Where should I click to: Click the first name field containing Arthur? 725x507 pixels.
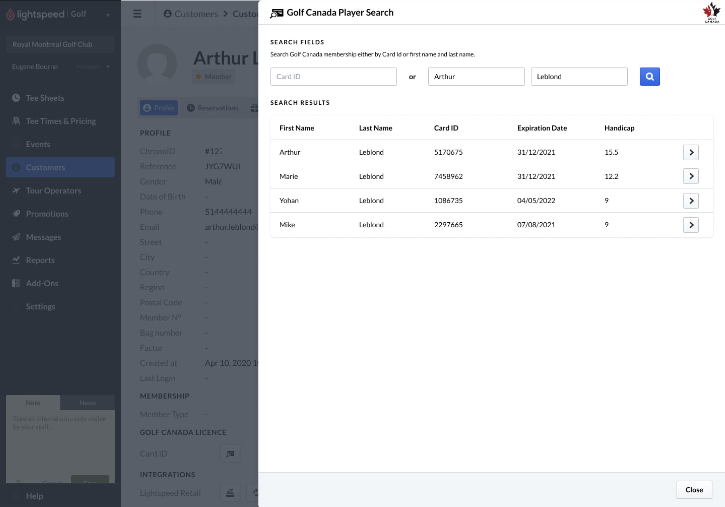(476, 76)
